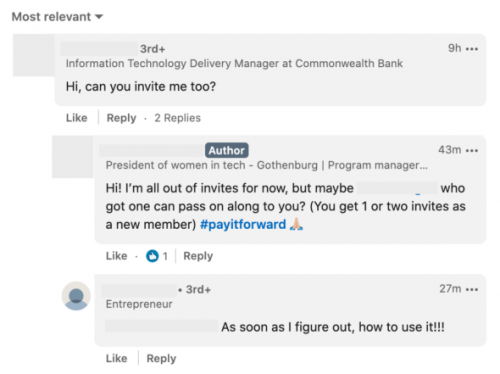The image size is (500, 374).
Task: Like the "Hi, can you invite me too?" comment
Action: [77, 118]
